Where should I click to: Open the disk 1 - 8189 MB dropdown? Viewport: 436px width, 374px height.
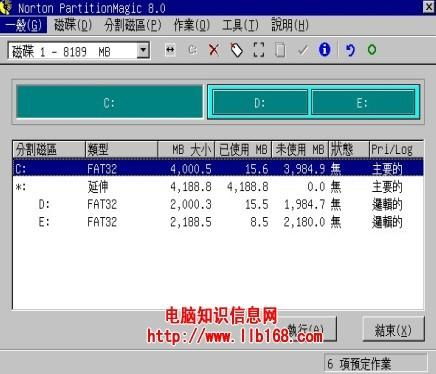tap(143, 51)
